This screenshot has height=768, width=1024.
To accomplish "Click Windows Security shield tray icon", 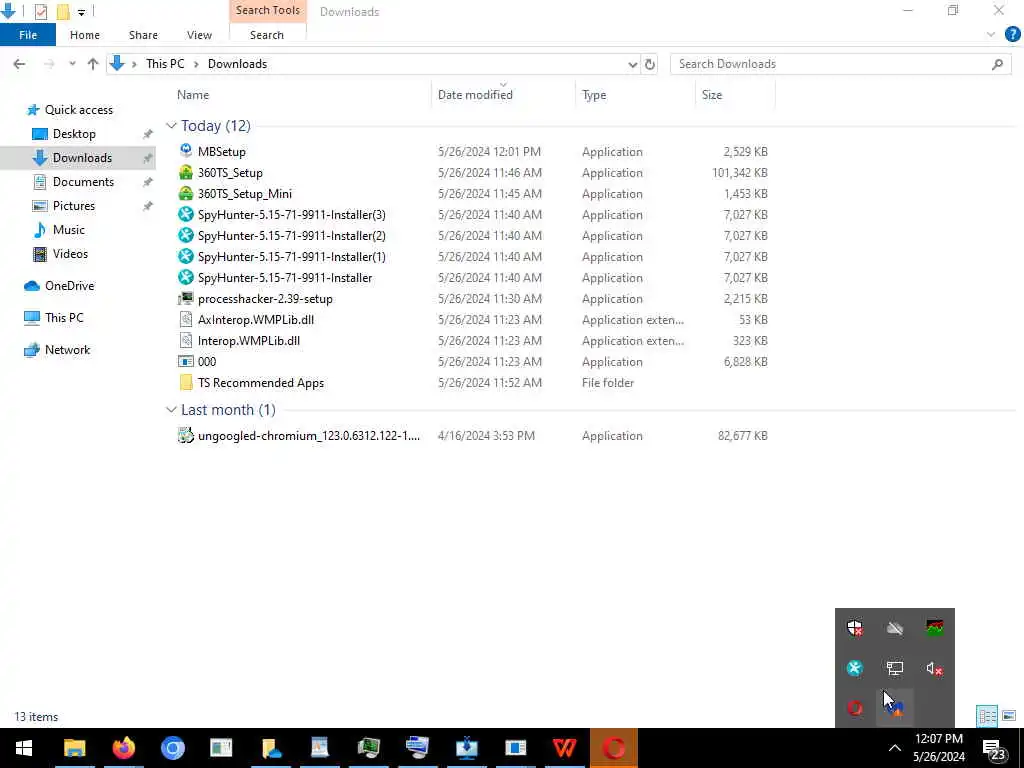I will click(x=855, y=628).
